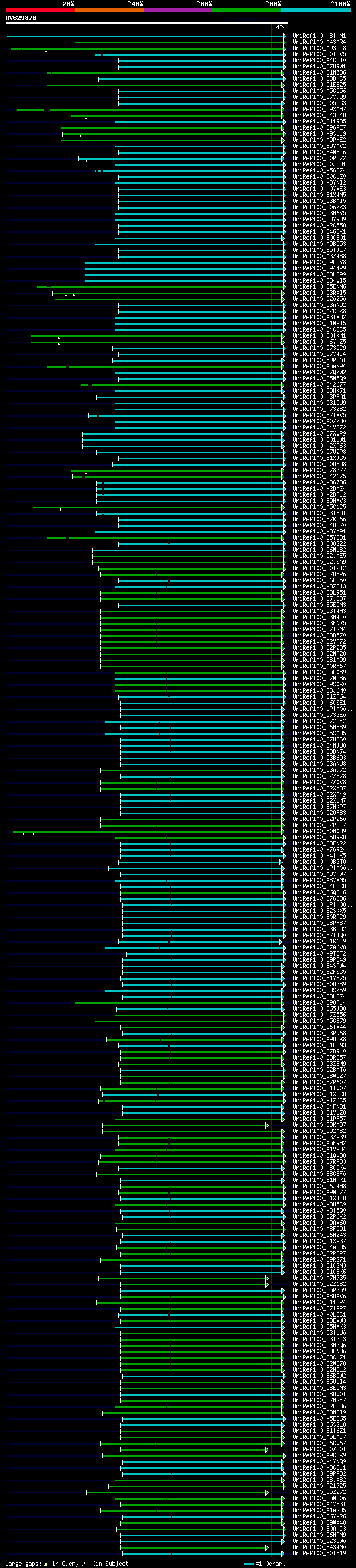Select the UniRef100_B1X4N5 label
Screen dimensions: 356x1568
319,195
